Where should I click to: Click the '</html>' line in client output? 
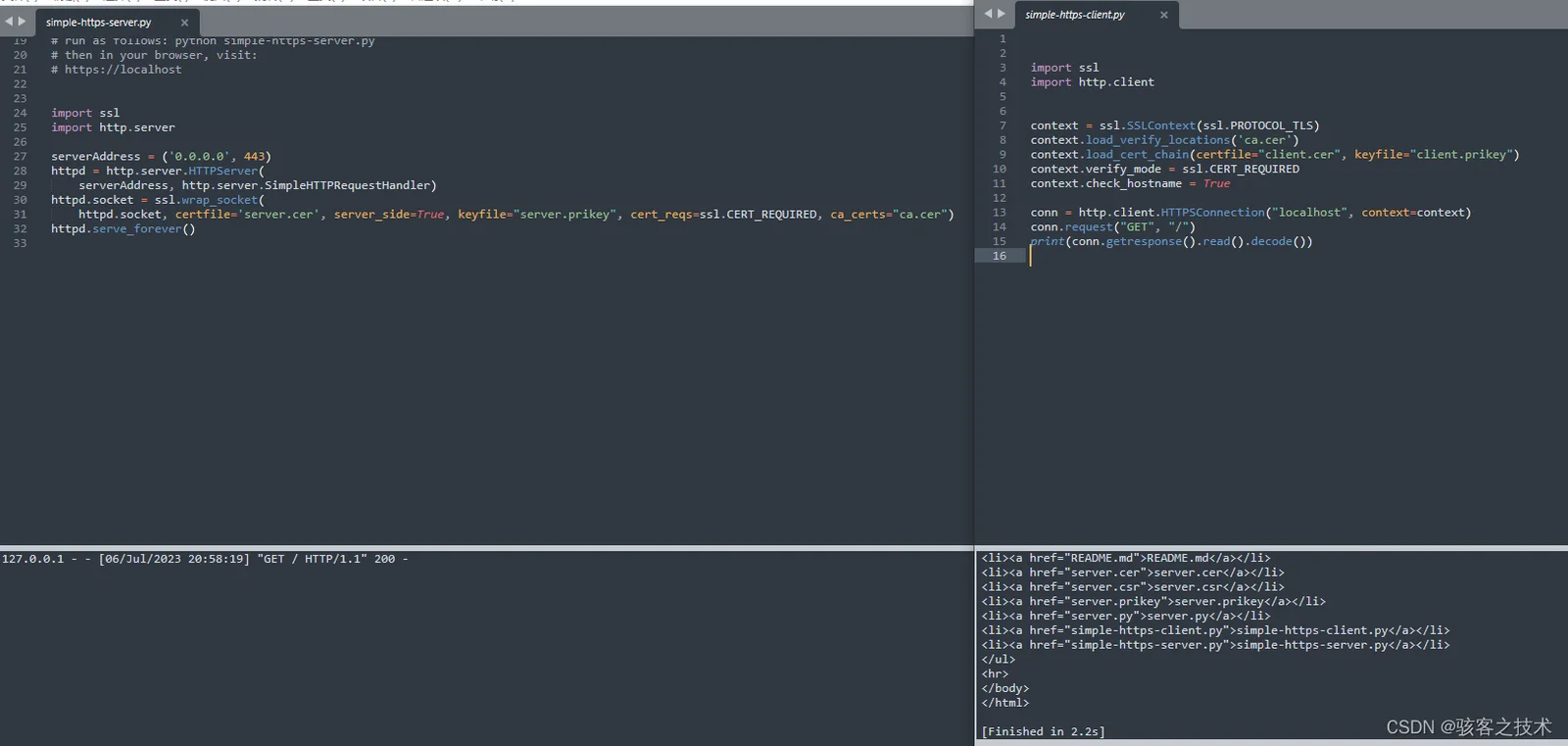[1005, 703]
